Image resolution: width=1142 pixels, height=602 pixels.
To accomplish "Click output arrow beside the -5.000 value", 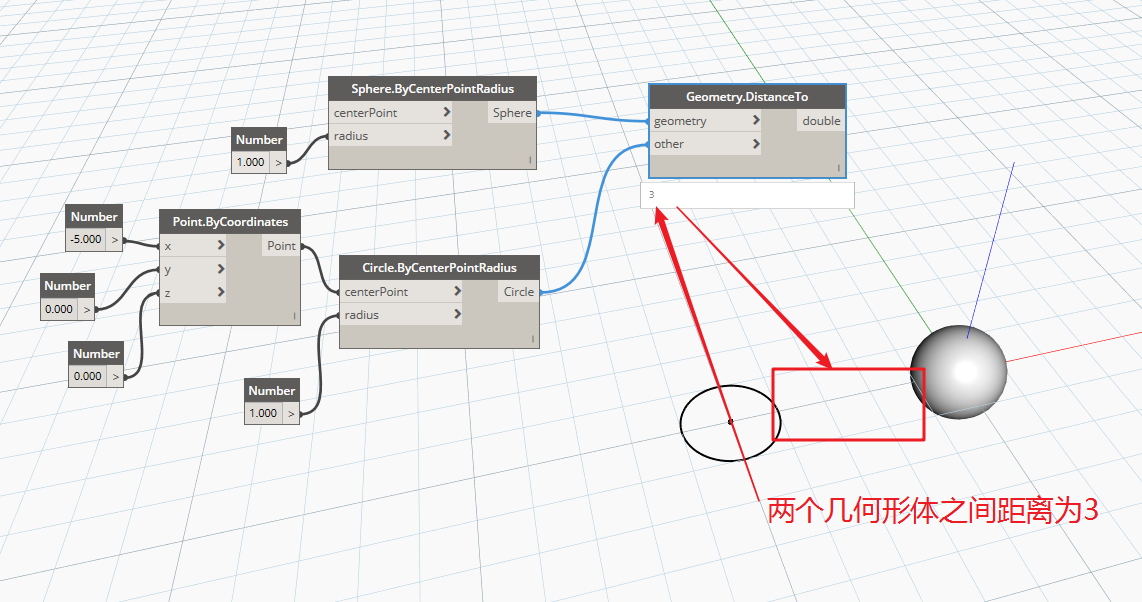I will [115, 239].
